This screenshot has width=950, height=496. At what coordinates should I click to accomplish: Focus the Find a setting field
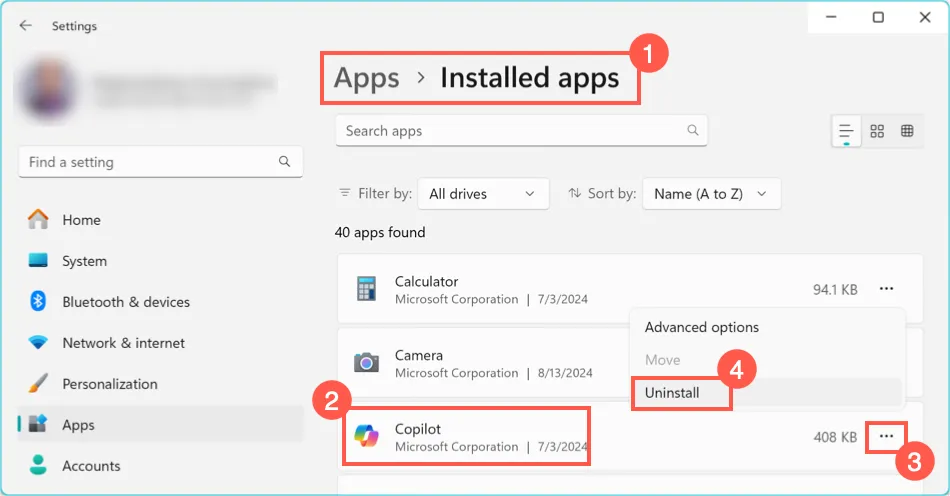(161, 162)
